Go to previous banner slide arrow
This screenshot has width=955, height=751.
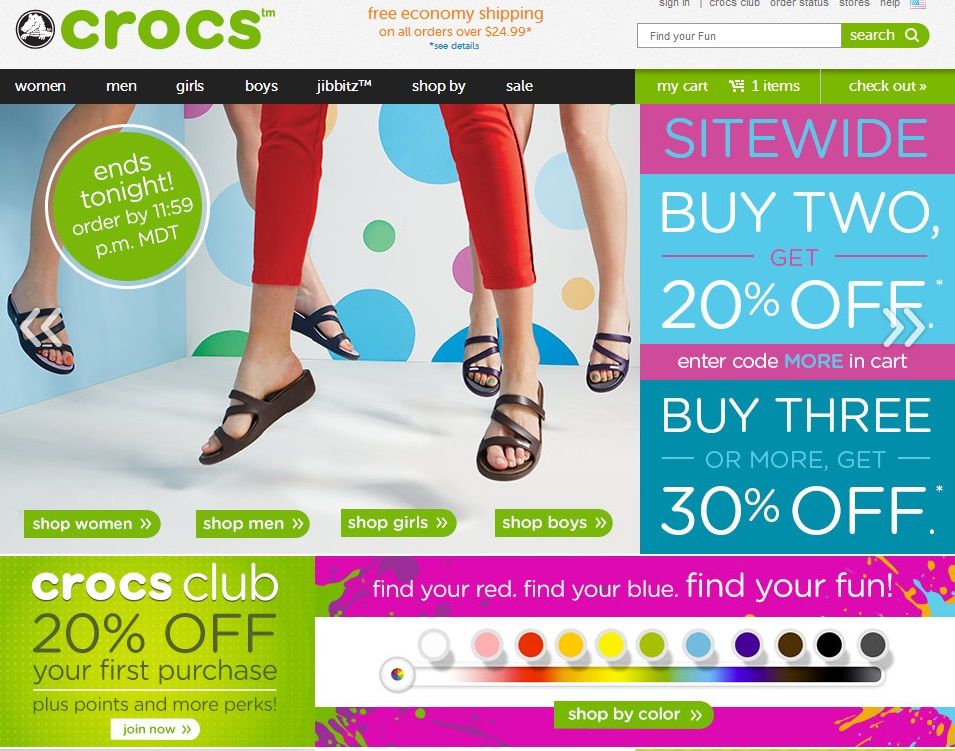click(x=40, y=326)
